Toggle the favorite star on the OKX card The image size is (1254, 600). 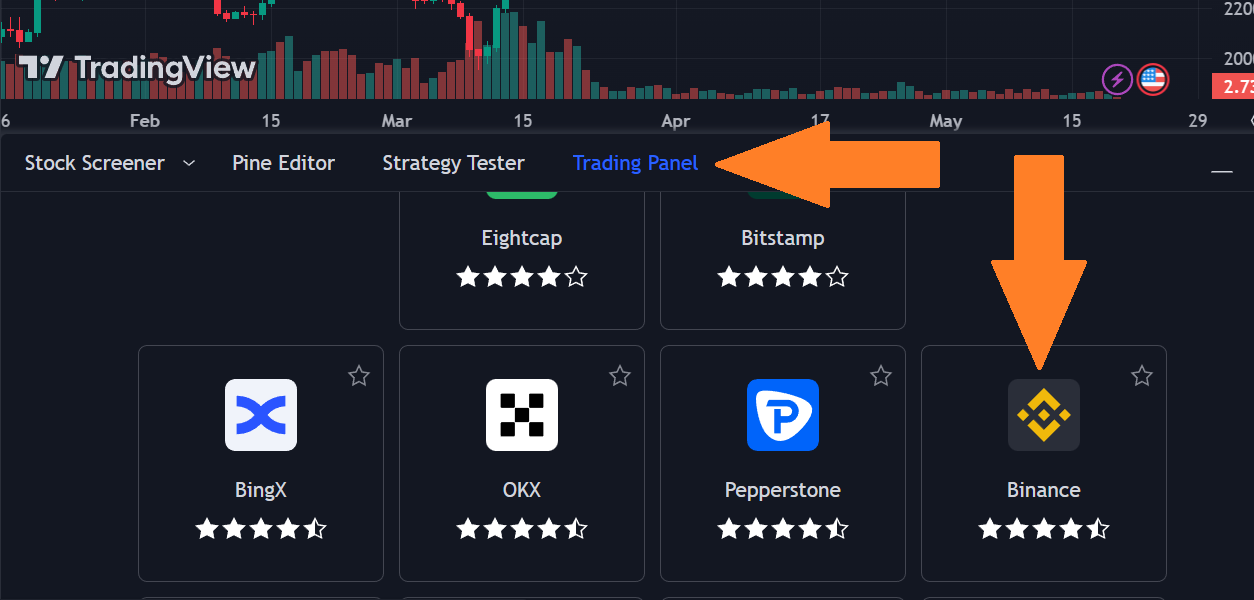(x=619, y=376)
